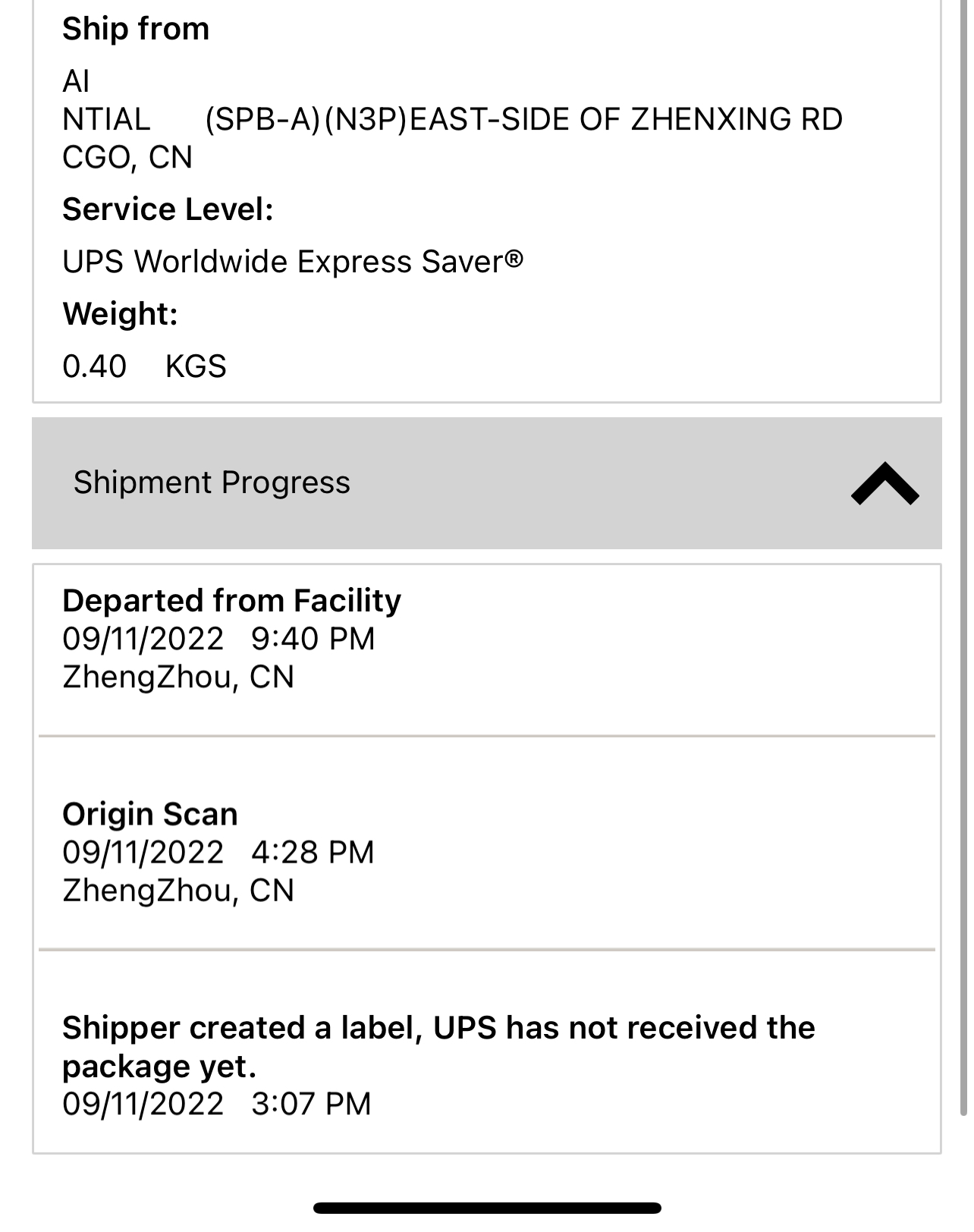Screen dimensions: 974x1232
Task: Collapse the Shipment Progress chevron arrow
Action: point(884,484)
